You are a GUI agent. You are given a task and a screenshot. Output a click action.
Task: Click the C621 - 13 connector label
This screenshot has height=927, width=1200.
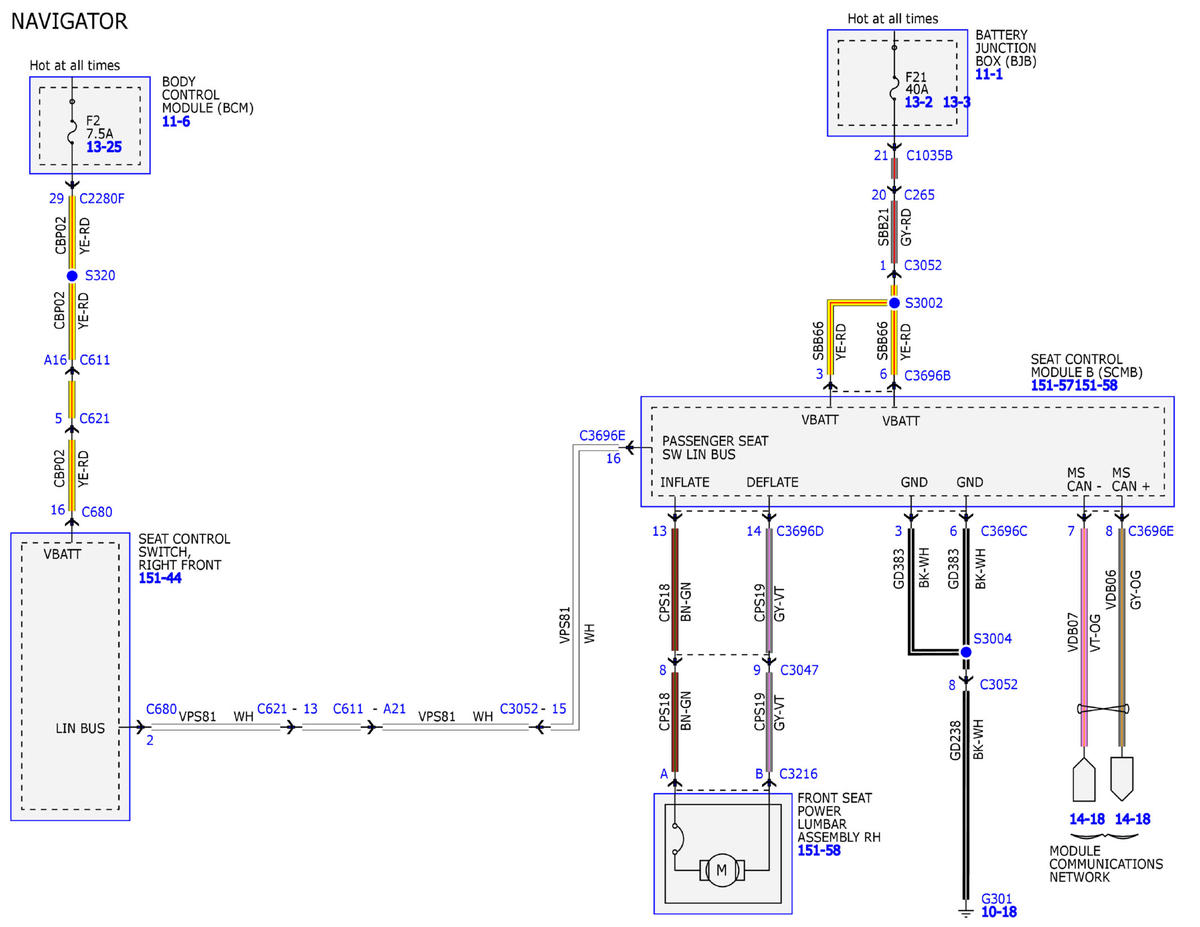tap(287, 708)
